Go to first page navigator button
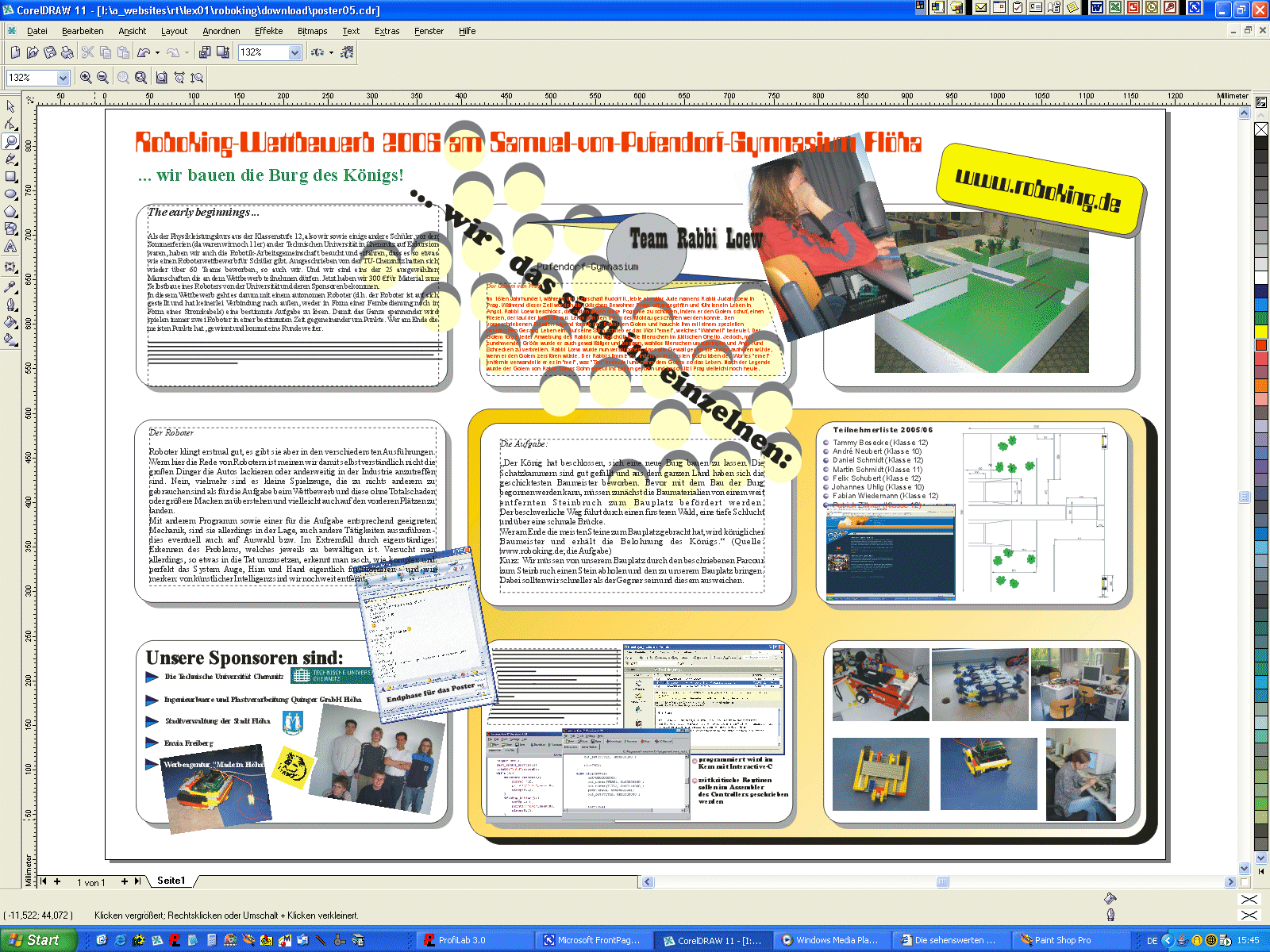 tap(44, 881)
